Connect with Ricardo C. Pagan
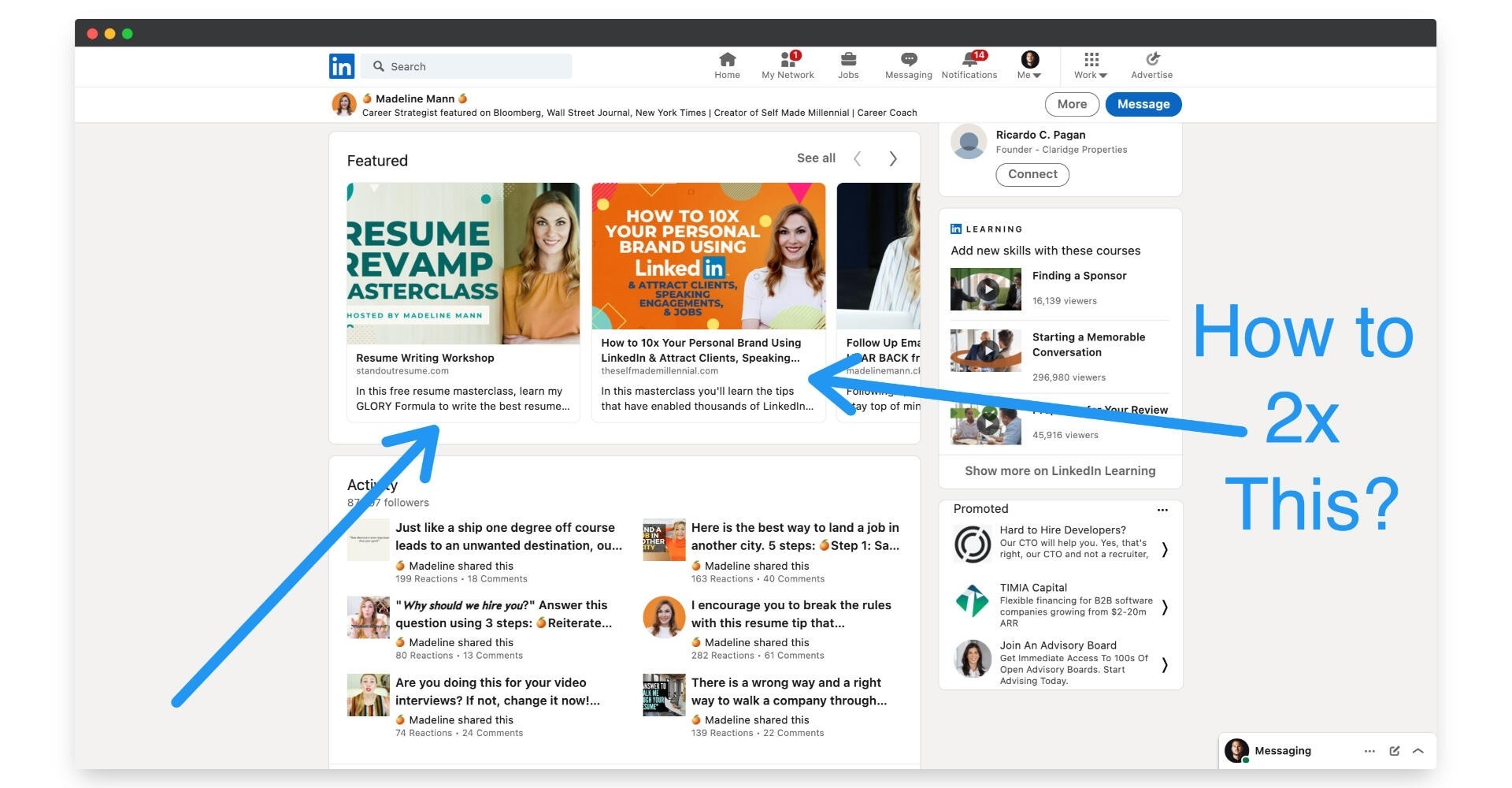1512x788 pixels. point(1032,174)
